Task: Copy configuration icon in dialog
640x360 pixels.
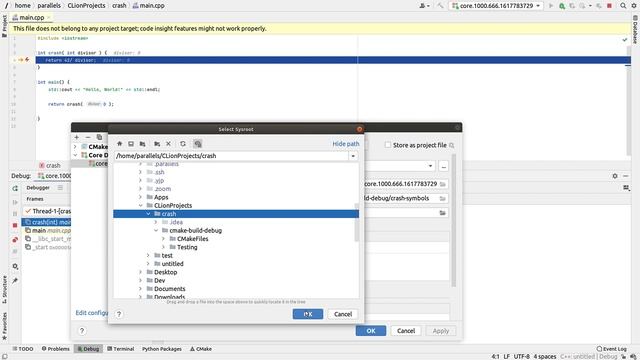Action: tap(99, 137)
